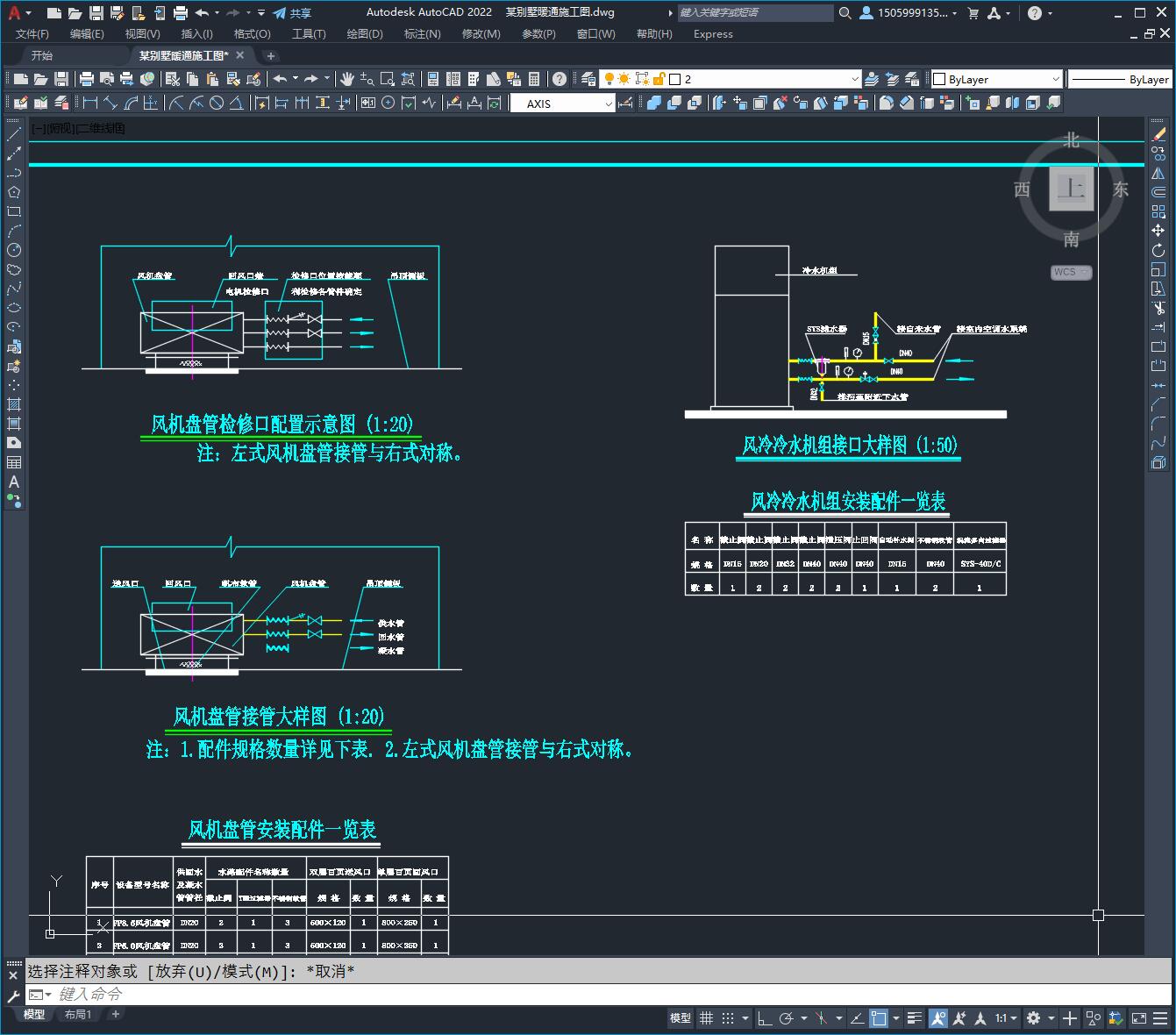Screen dimensions: 1176x1035
Task: Toggle Ortho mode in the status bar
Action: tap(765, 1018)
